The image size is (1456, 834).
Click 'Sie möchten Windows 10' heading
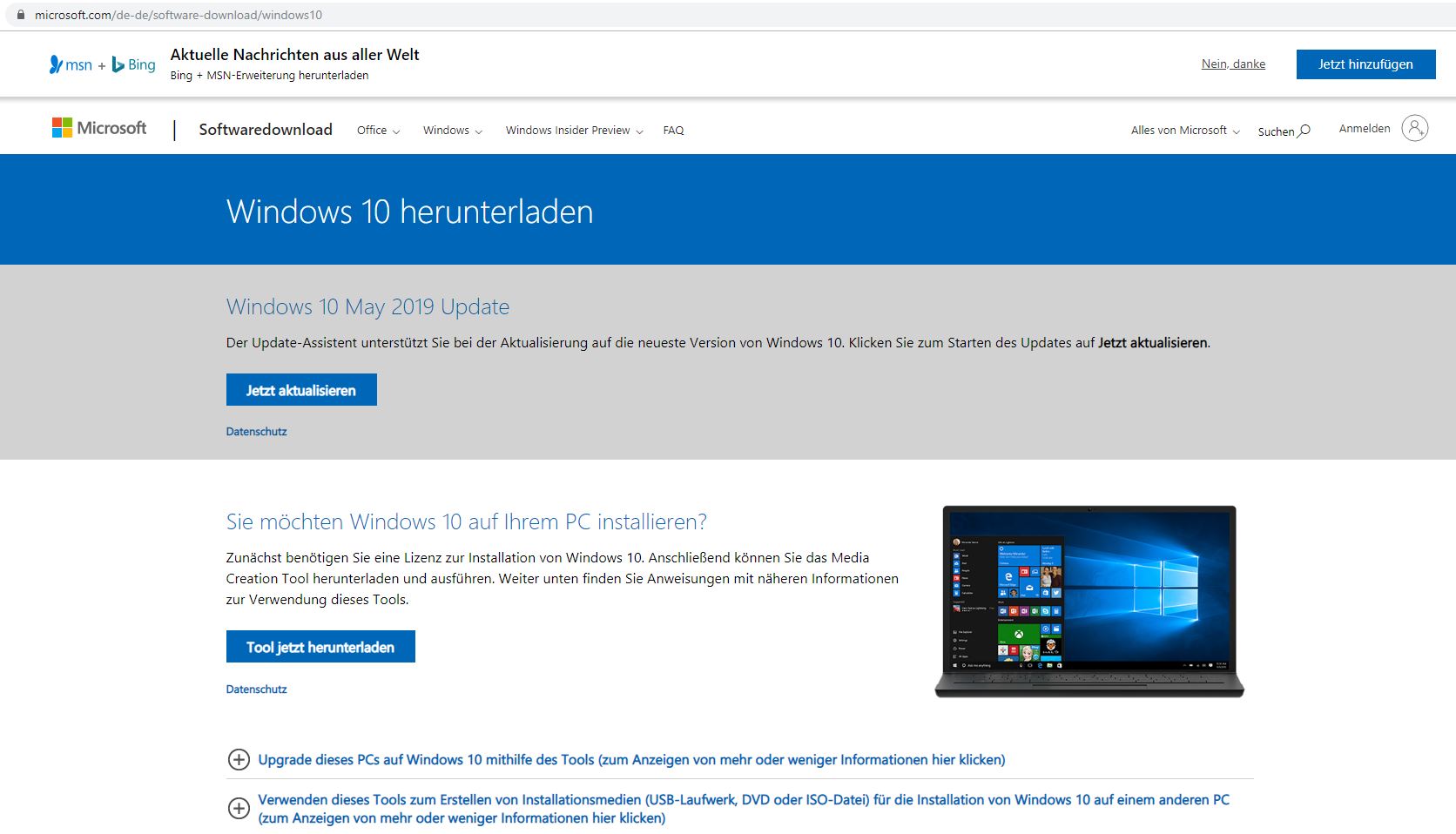[x=467, y=521]
